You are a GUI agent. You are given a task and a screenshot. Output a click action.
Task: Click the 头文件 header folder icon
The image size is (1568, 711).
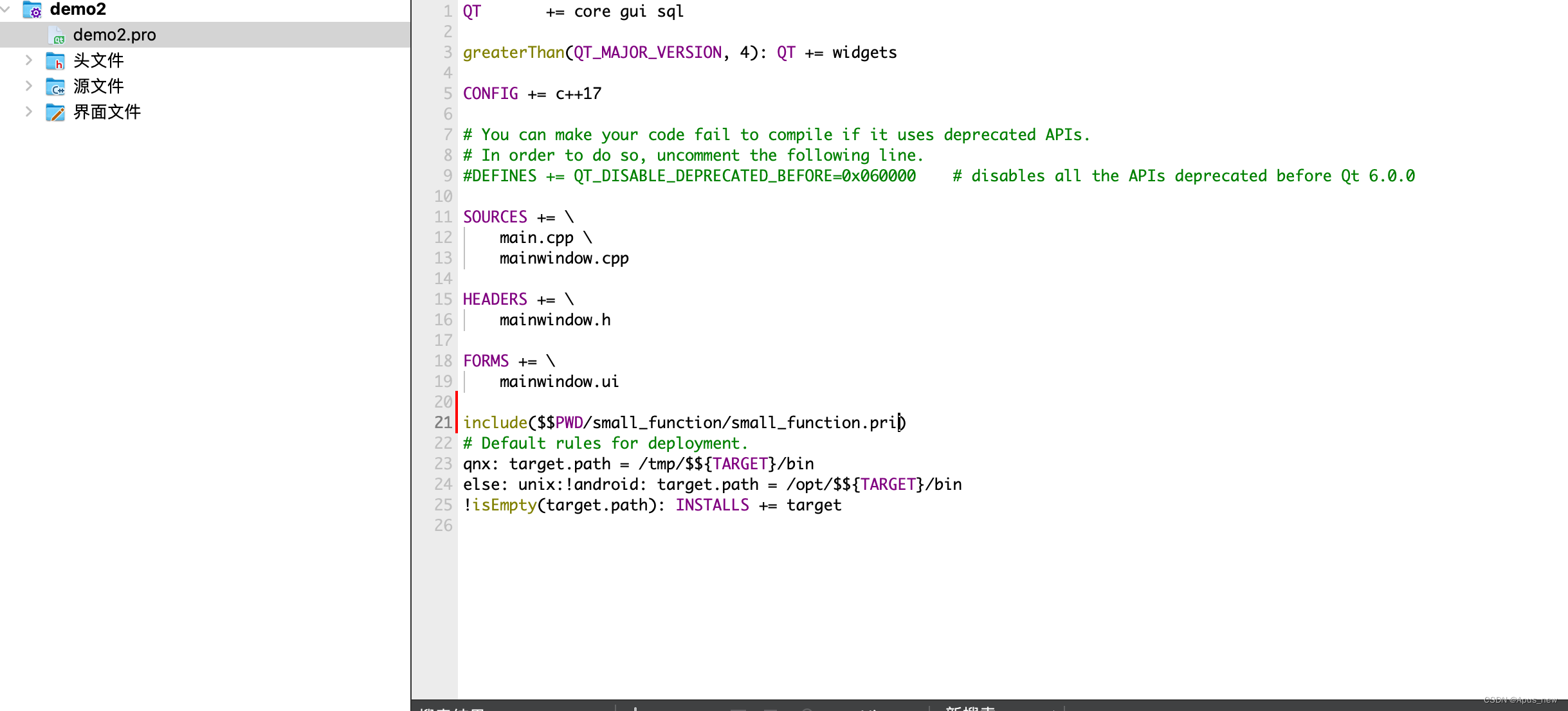pos(55,61)
